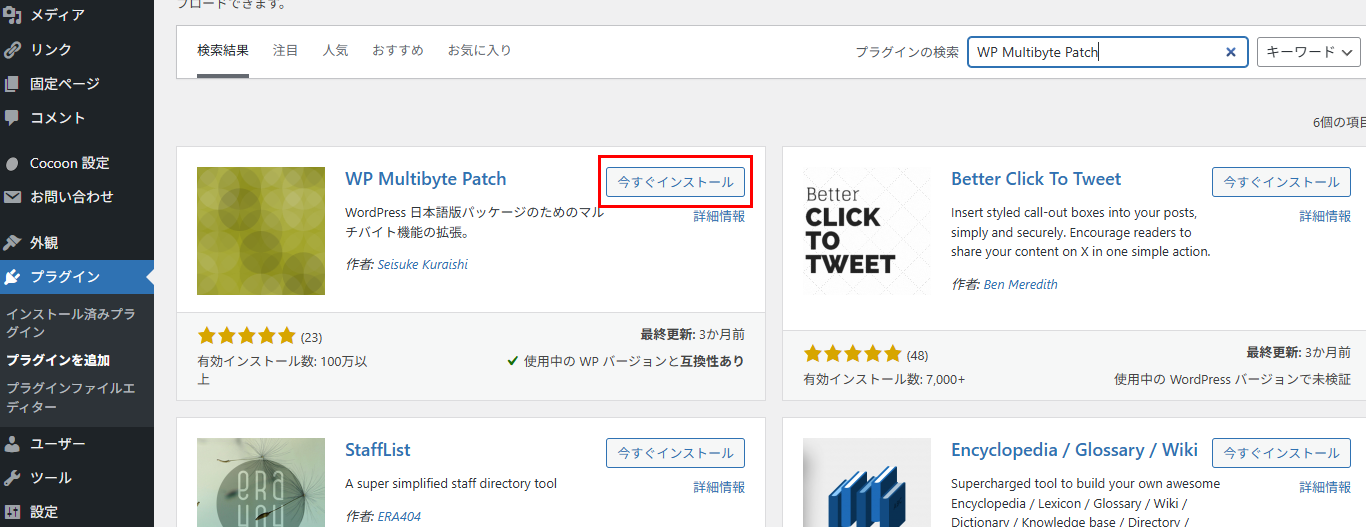Switch to the 人気 tab
The height and width of the screenshot is (527, 1366).
(336, 50)
